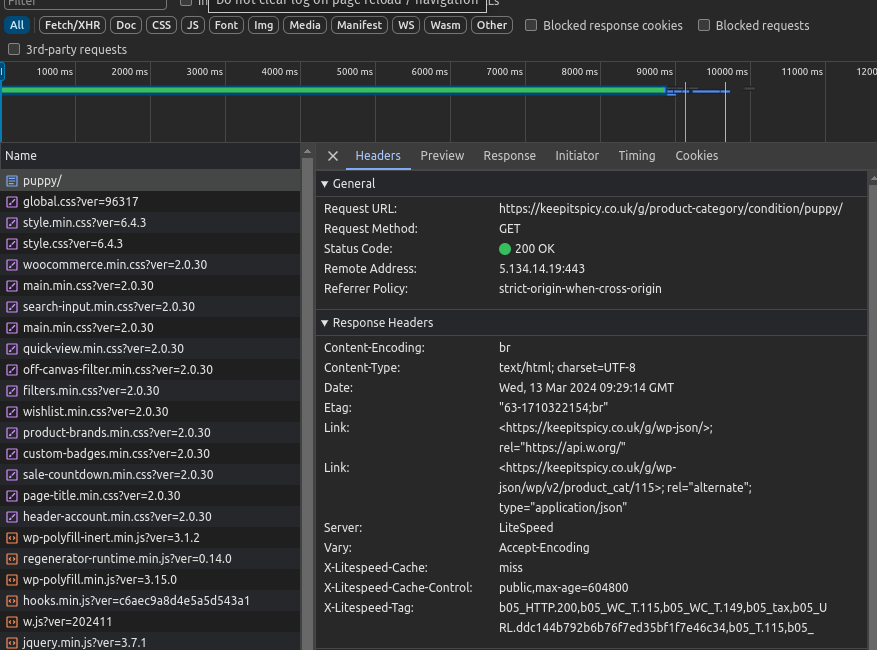Filter requests by Other type
This screenshot has height=650, width=877.
[492, 25]
